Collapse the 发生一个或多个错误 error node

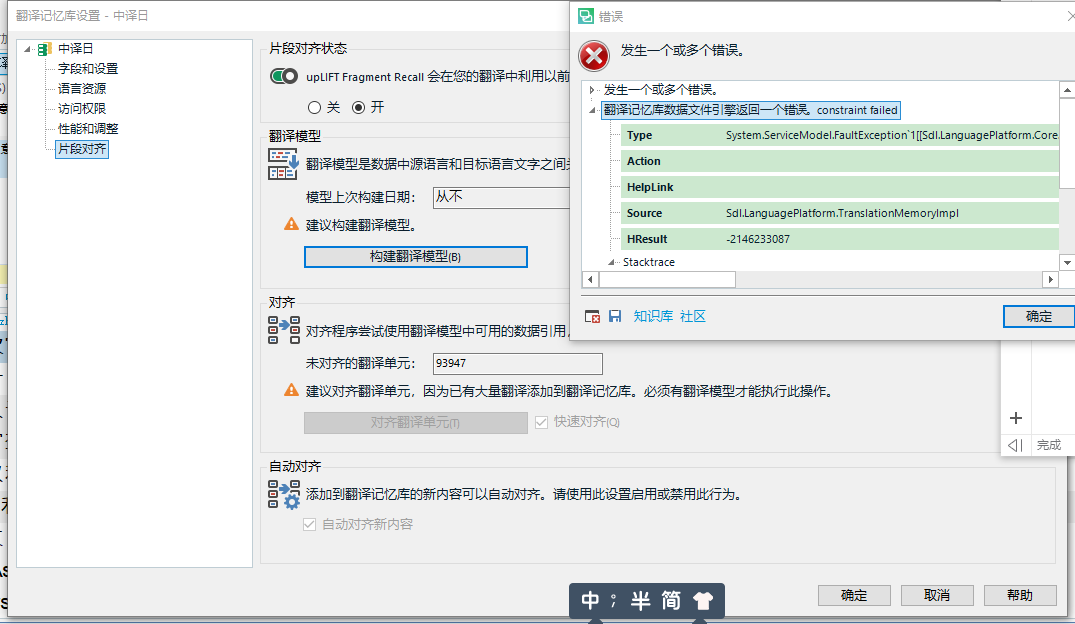tap(593, 90)
